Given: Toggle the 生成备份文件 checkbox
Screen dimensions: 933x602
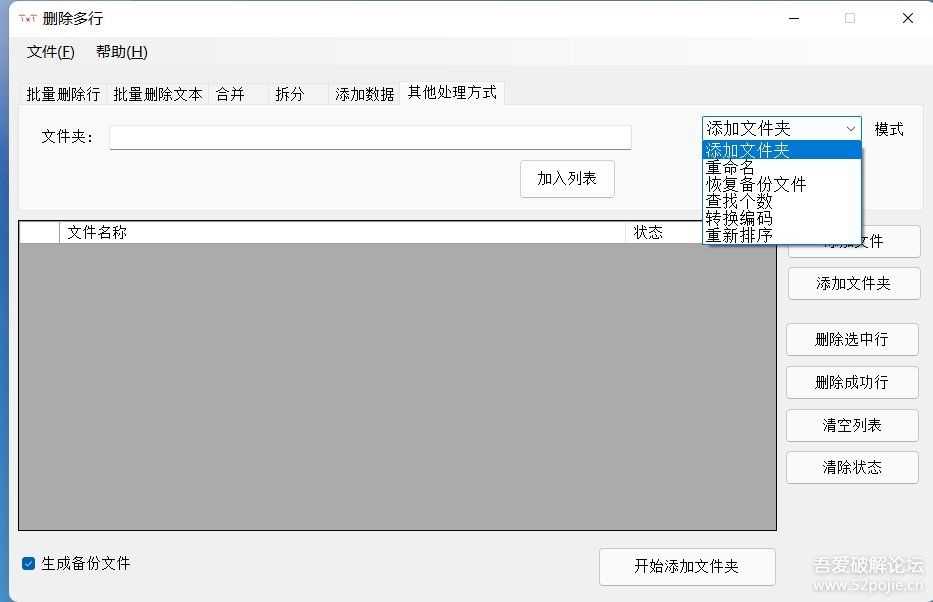Looking at the screenshot, I should pyautogui.click(x=28, y=563).
